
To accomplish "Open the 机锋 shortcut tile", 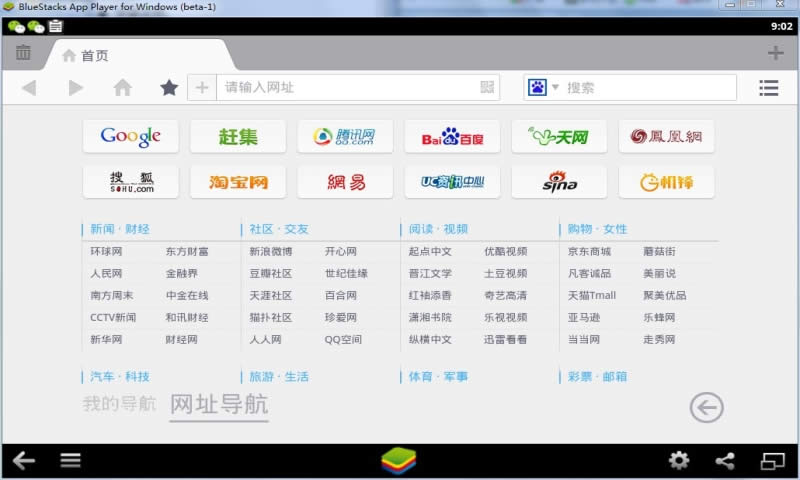I will [x=666, y=182].
